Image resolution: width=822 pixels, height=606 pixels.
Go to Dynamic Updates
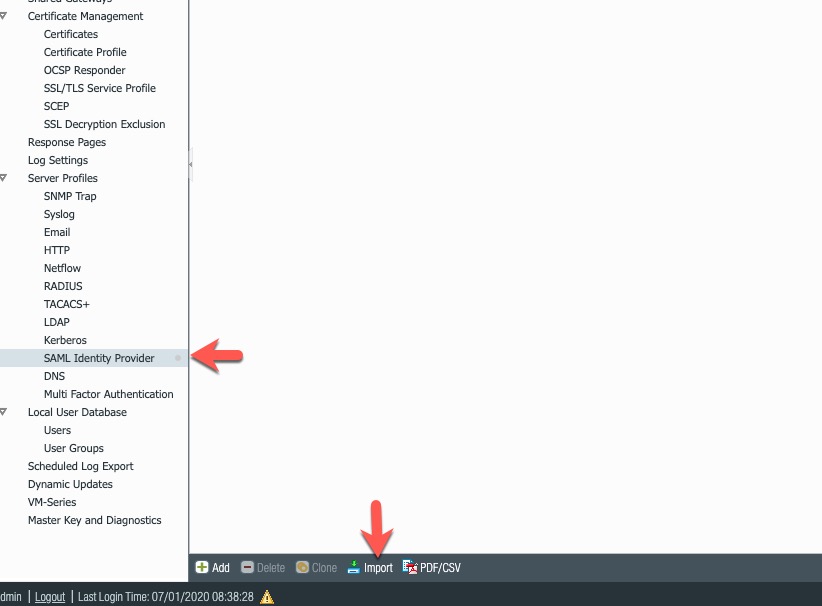pyautogui.click(x=70, y=484)
